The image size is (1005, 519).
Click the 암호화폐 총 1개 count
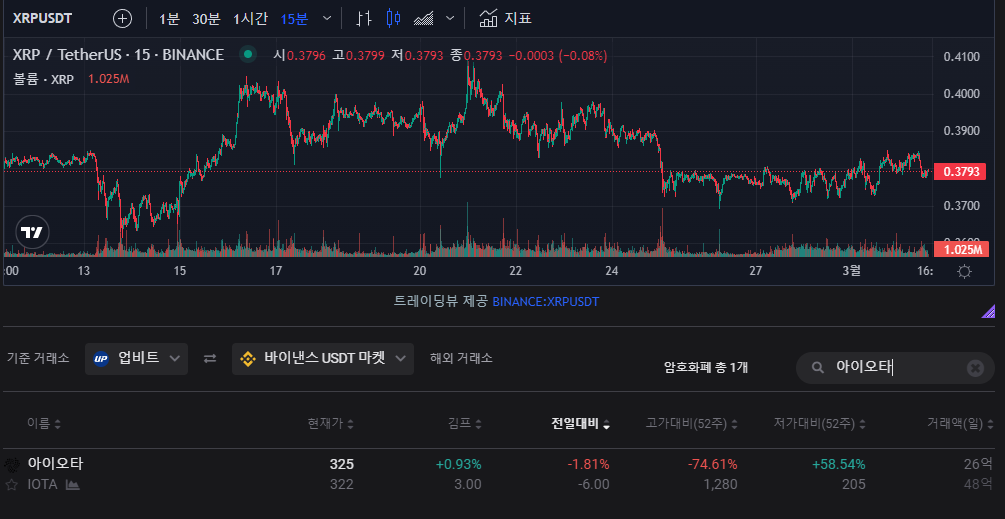click(x=706, y=368)
